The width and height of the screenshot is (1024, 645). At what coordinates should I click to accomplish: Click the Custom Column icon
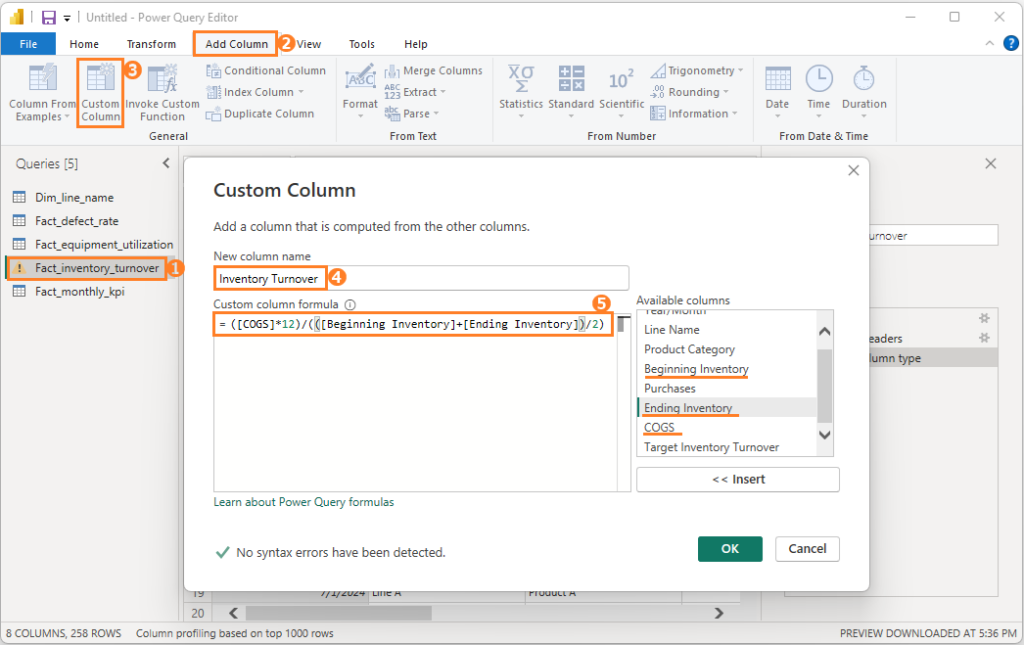100,77
